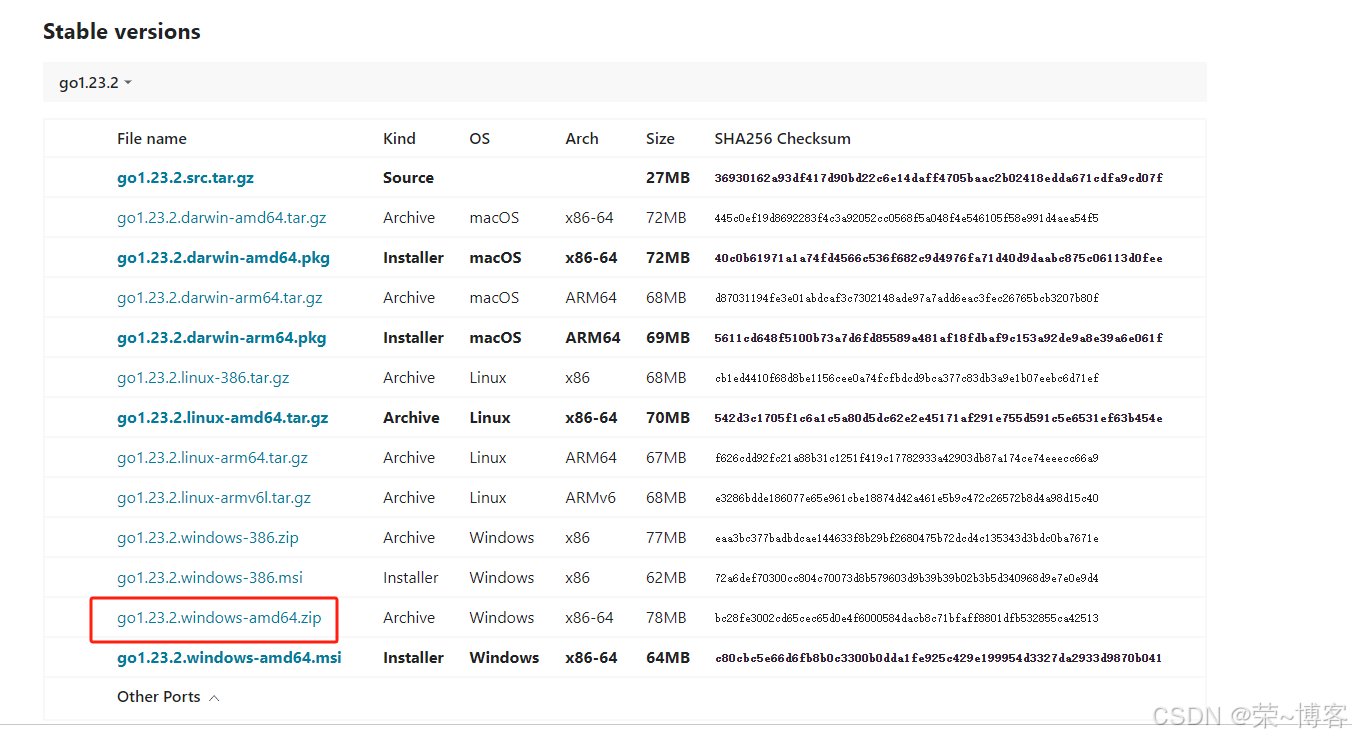Download go1.23.2.darwin-arm64.pkg installer

pyautogui.click(x=221, y=338)
